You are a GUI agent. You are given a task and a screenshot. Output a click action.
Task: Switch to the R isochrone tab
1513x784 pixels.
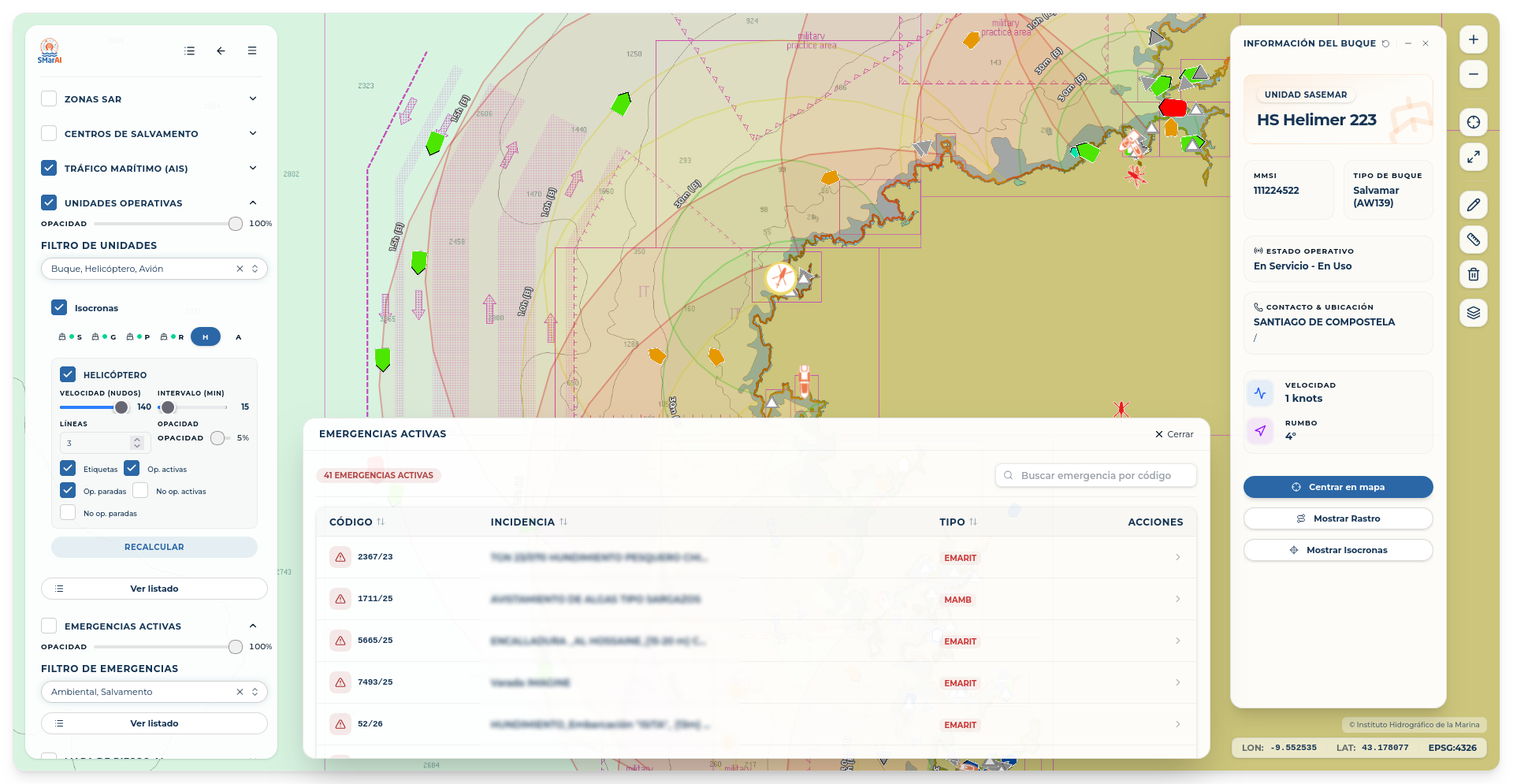172,336
